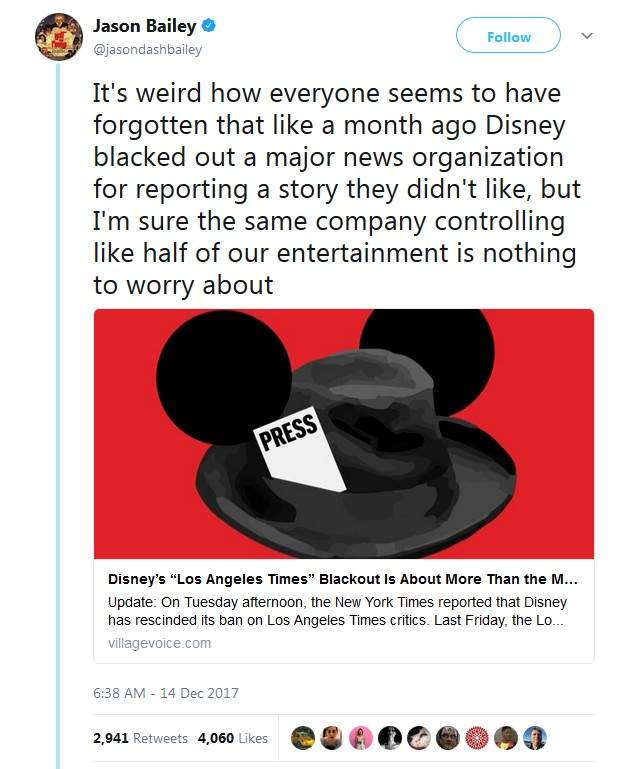Screen dimensions: 633x769
Task: Click the @jasondashbailey handle
Action: click(x=148, y=47)
